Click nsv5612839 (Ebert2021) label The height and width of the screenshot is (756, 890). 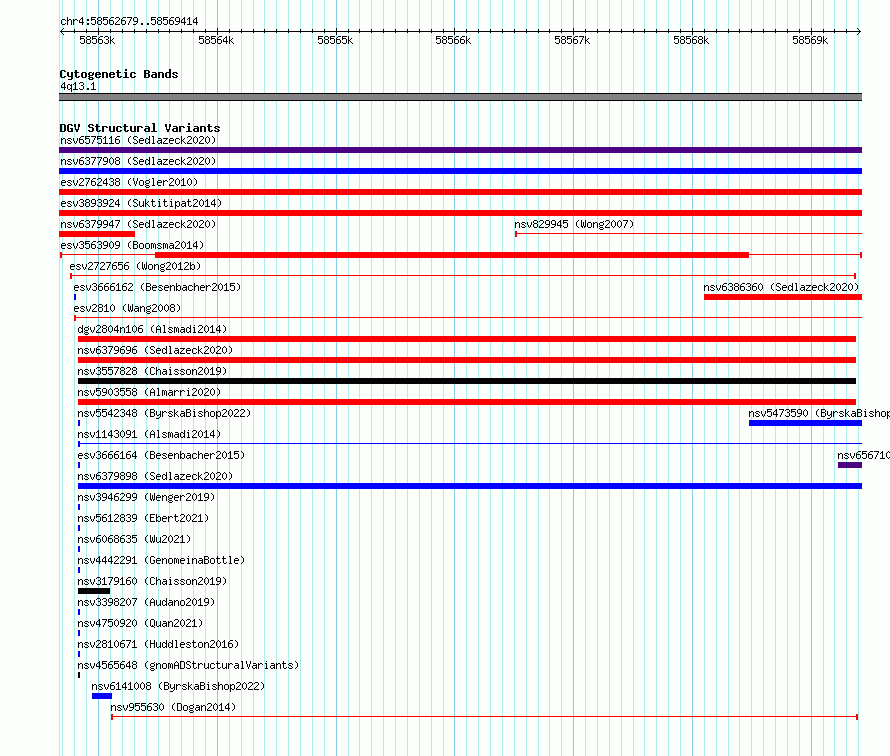pyautogui.click(x=143, y=518)
